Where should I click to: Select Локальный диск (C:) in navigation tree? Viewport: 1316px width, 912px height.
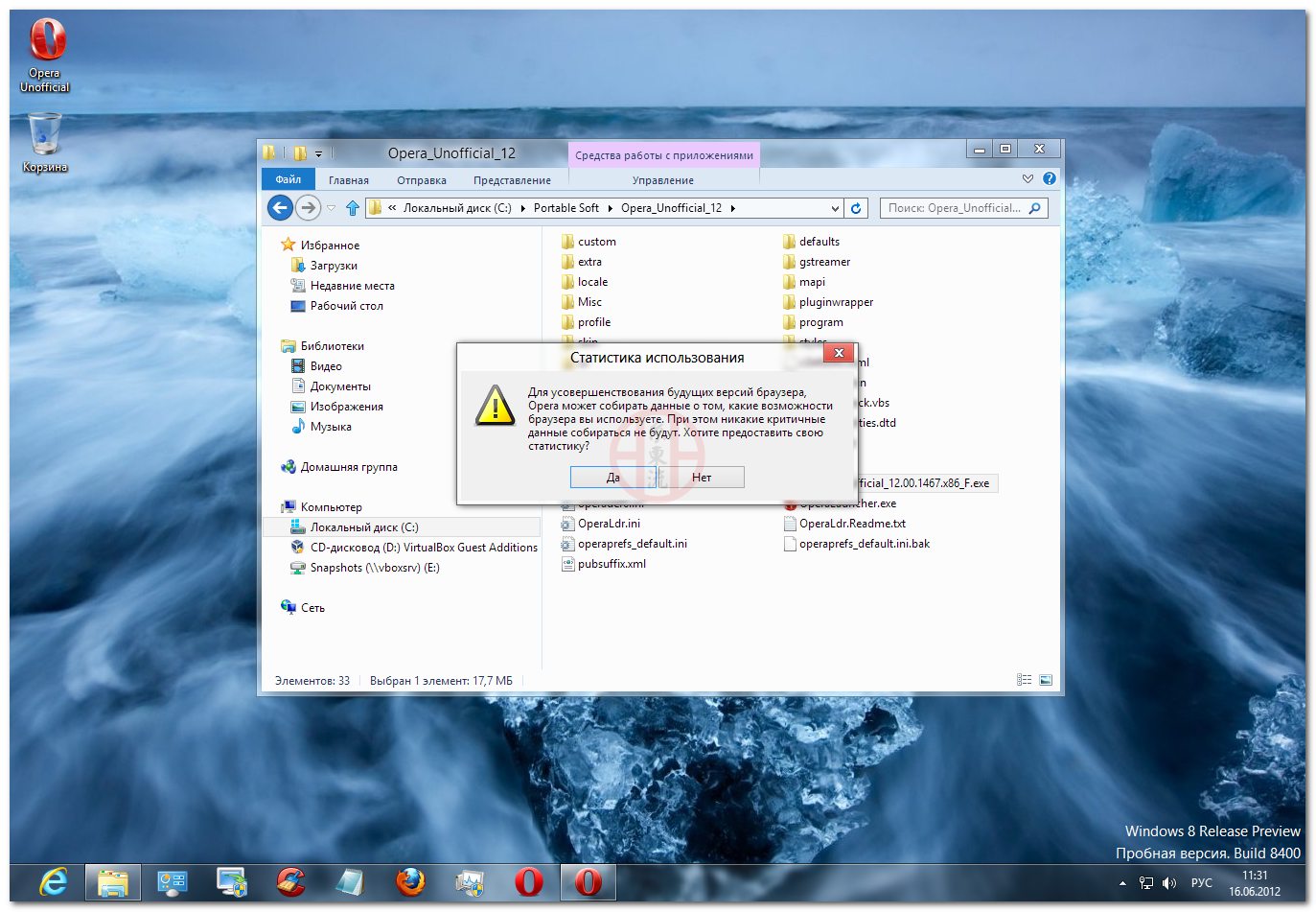point(363,527)
